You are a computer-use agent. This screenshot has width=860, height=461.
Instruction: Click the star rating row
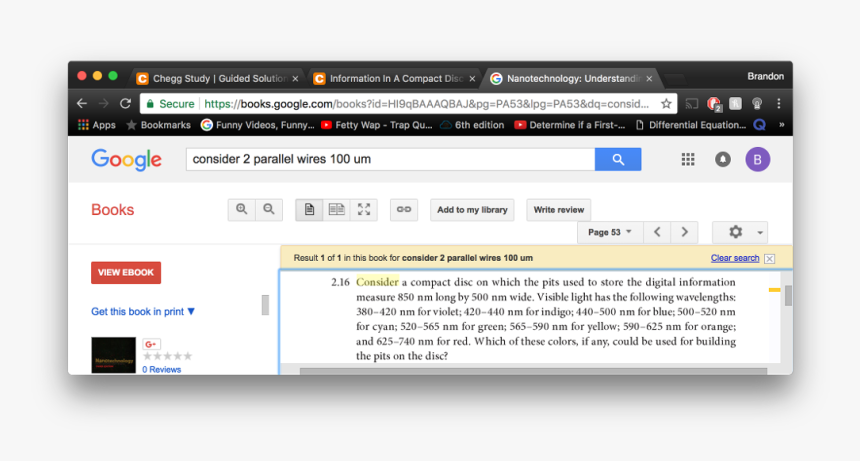click(x=167, y=356)
